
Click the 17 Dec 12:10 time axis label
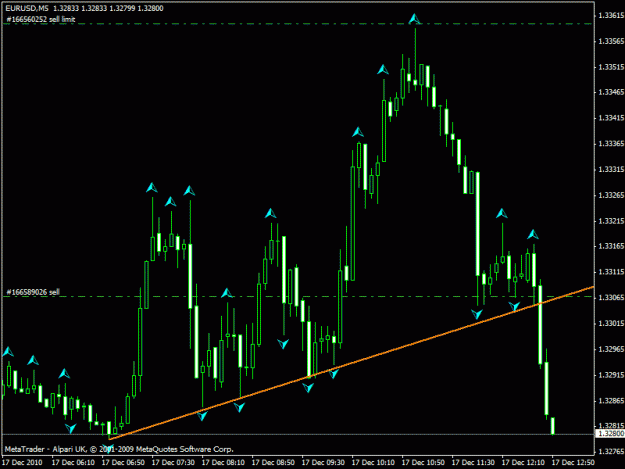[x=523, y=463]
